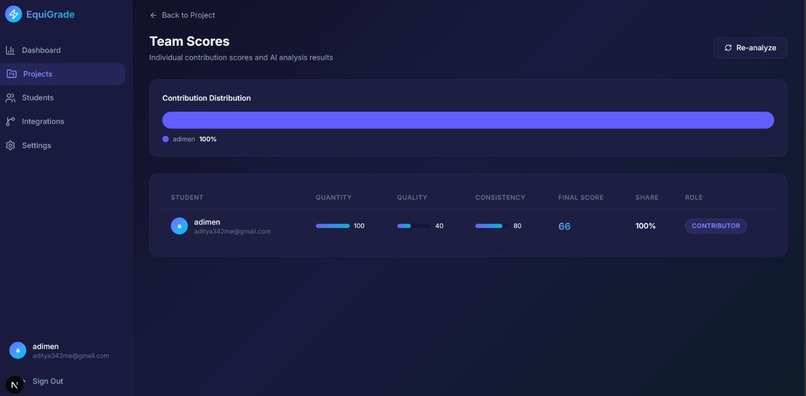This screenshot has width=806, height=396.
Task: Click the Dashboard bar chart icon
Action: tap(10, 50)
